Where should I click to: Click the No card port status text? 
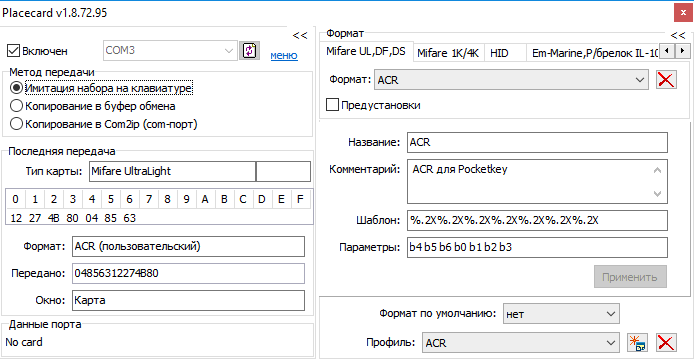[x=24, y=342]
